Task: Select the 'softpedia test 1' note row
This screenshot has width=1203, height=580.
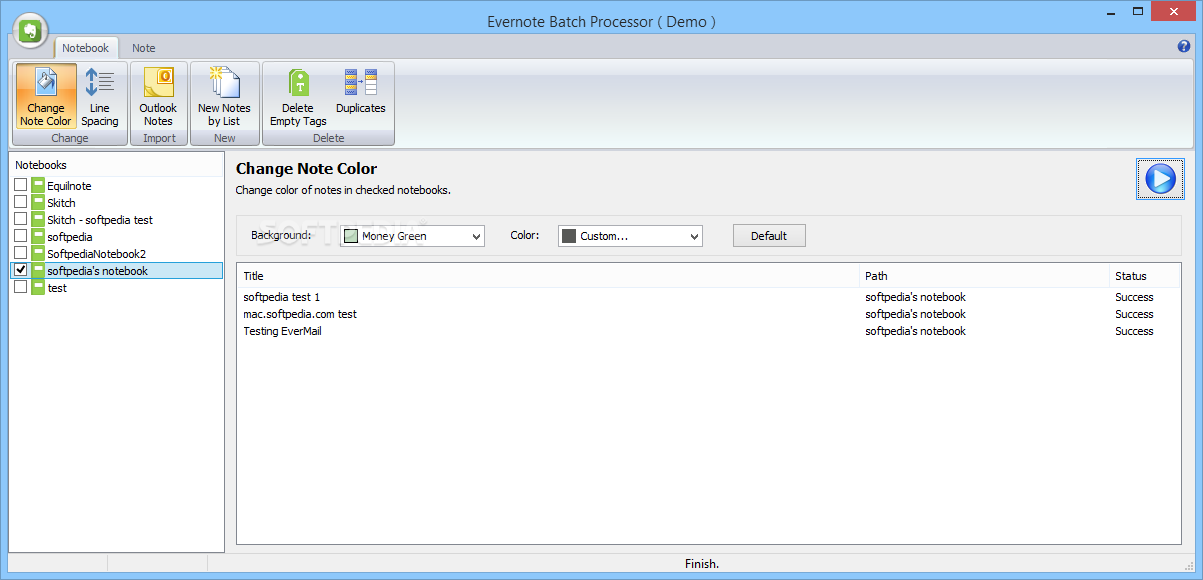Action: pyautogui.click(x=709, y=297)
